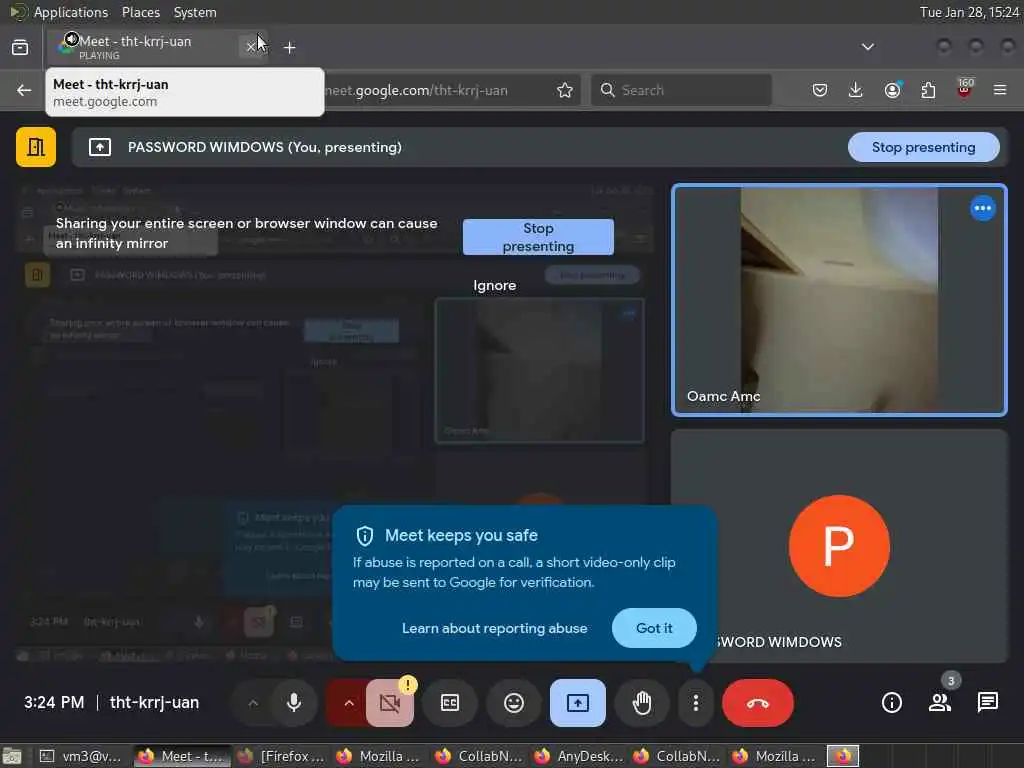
Task: Expand list all tabs chevron
Action: click(x=867, y=47)
